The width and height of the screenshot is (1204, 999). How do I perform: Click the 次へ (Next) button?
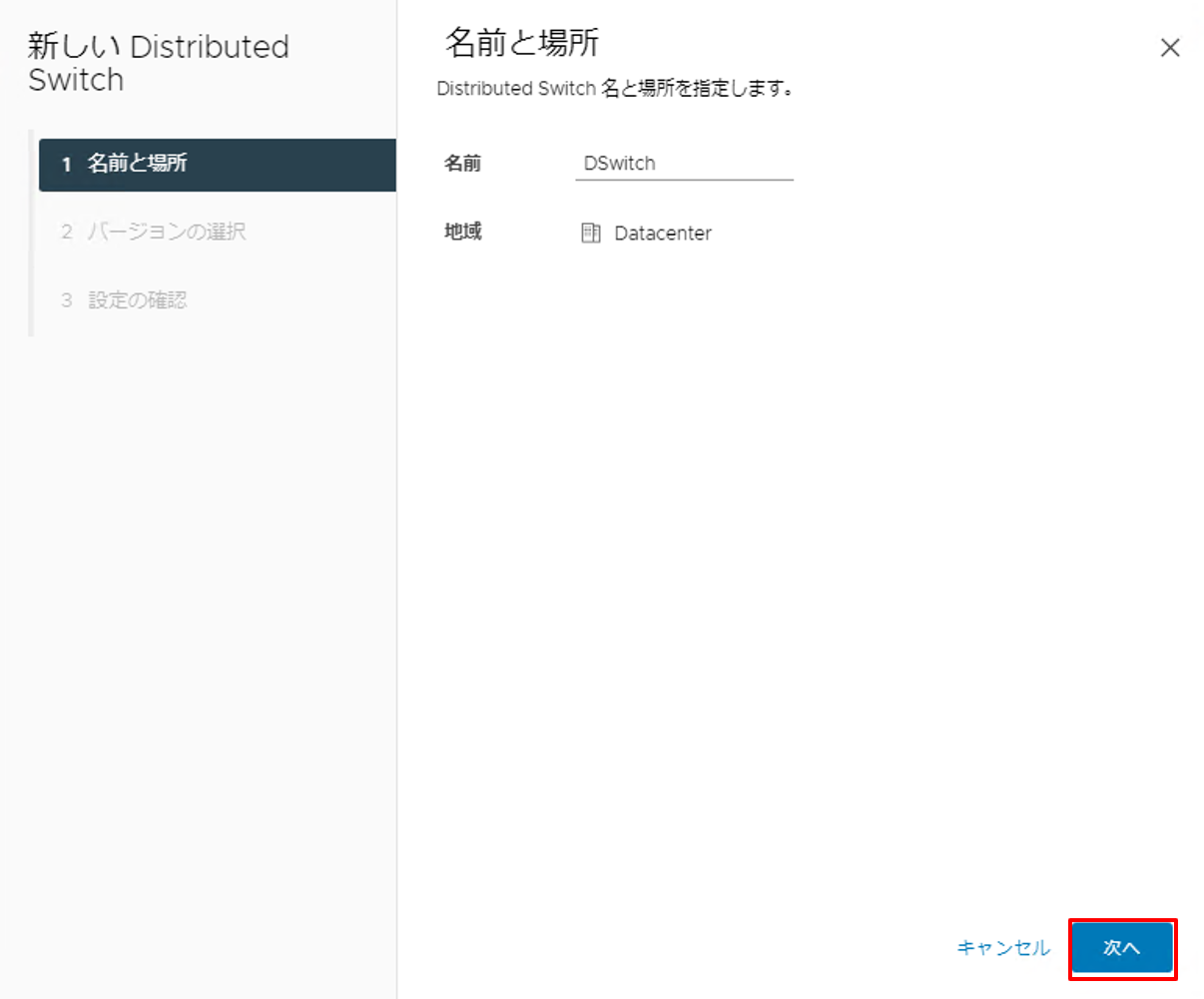pyautogui.click(x=1122, y=948)
